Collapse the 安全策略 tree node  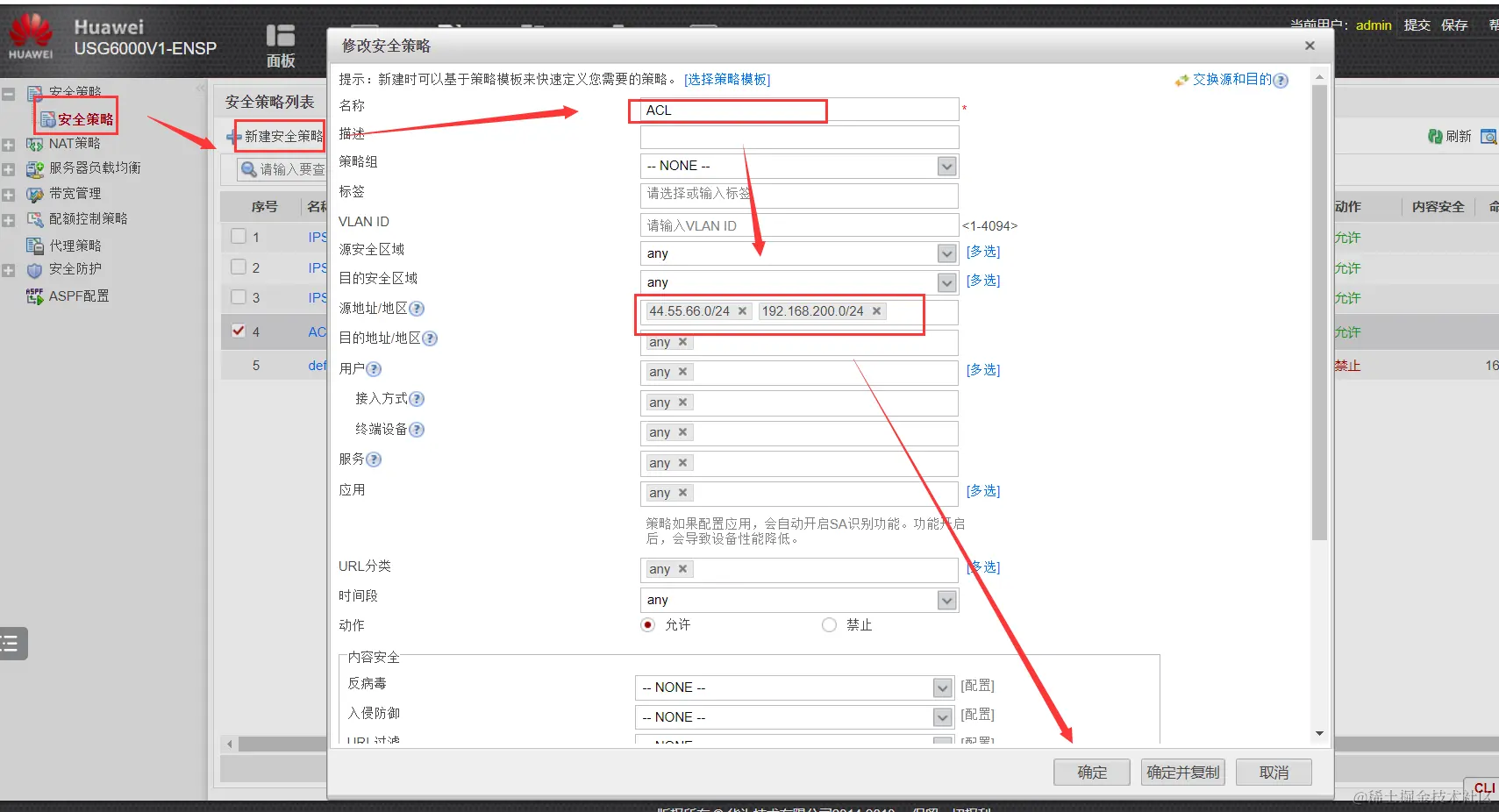[x=8, y=93]
